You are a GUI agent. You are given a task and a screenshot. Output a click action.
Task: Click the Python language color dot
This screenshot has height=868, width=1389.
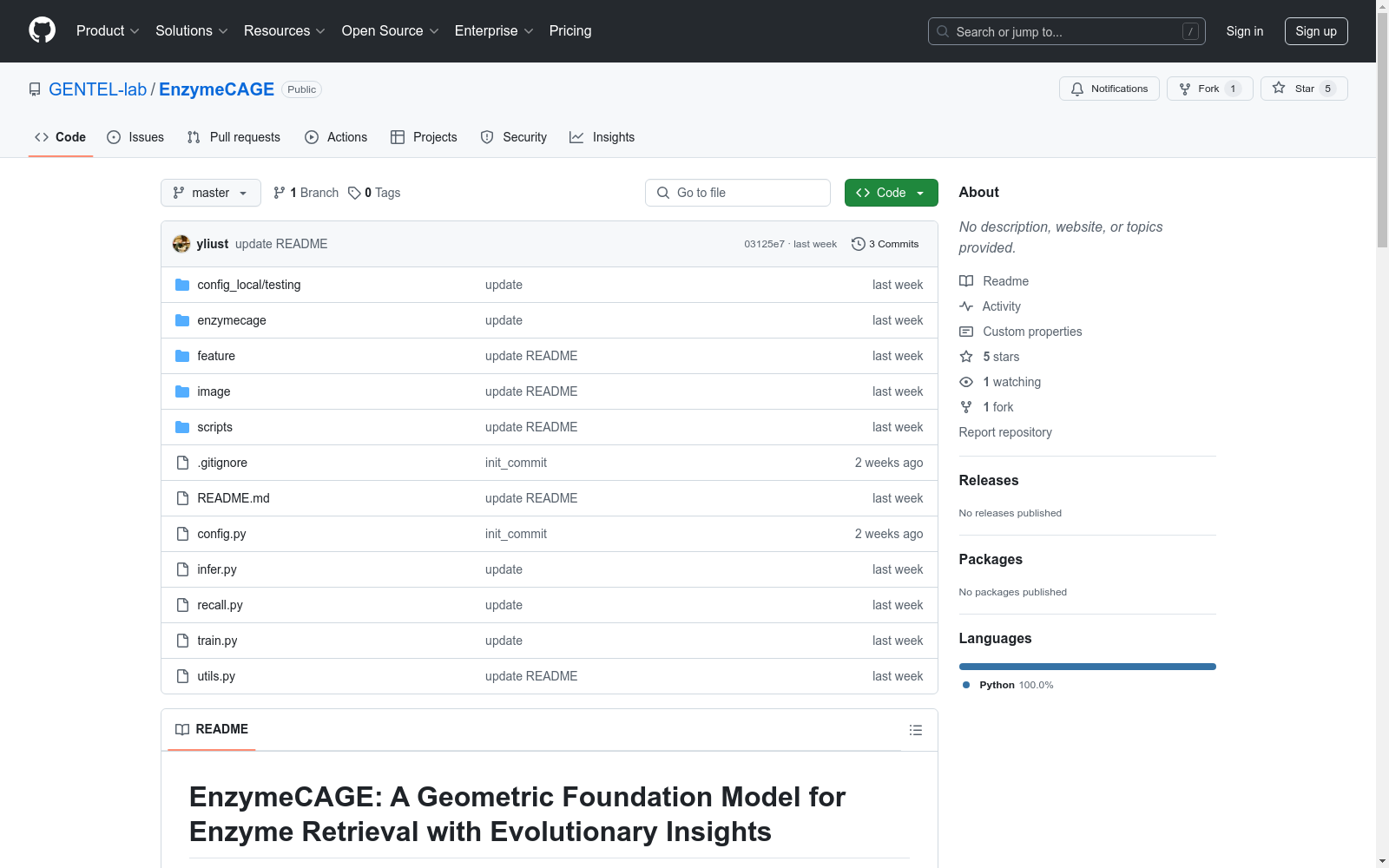tap(966, 685)
